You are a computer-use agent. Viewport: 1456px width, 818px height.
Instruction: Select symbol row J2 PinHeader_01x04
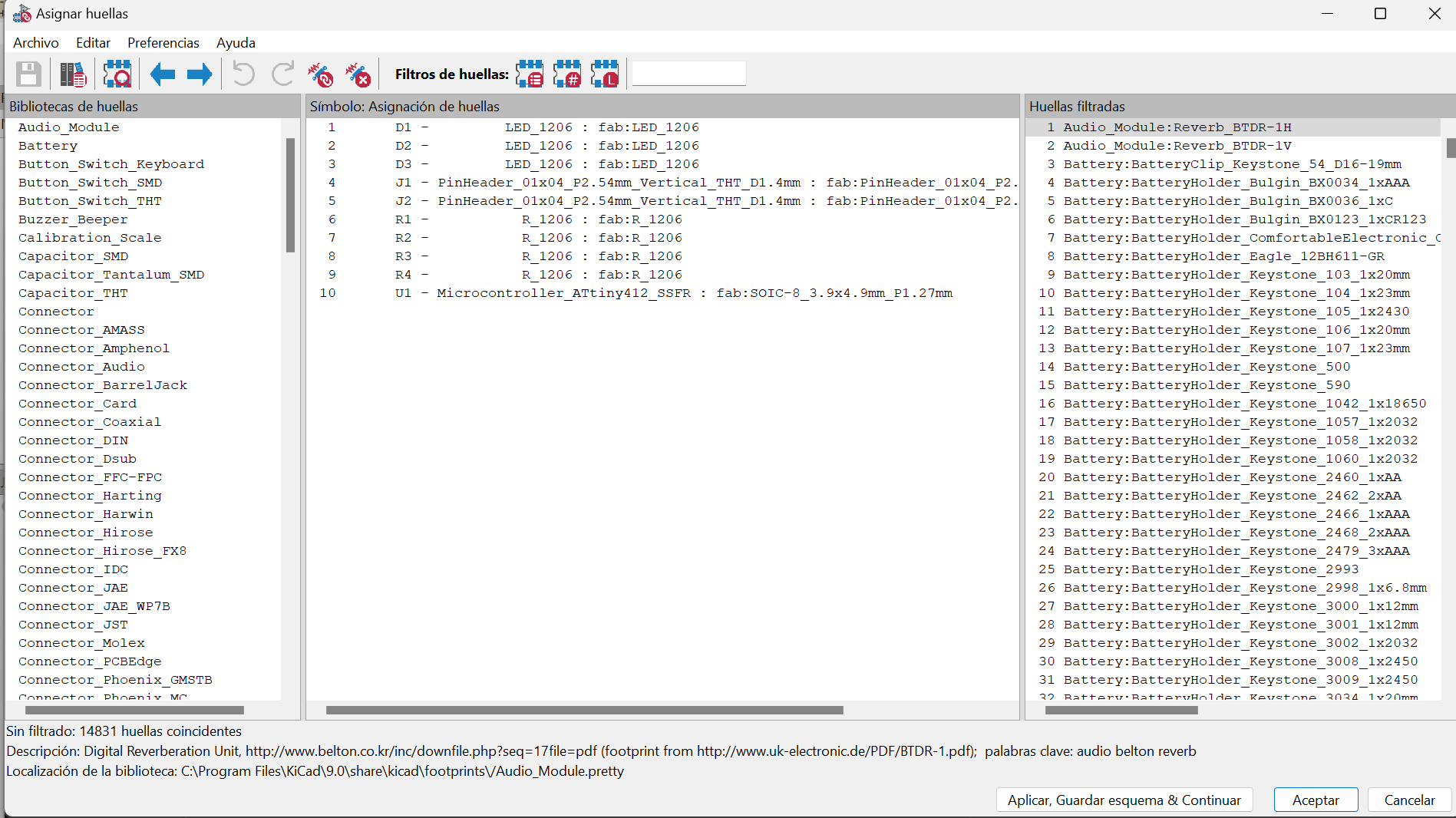coord(662,201)
